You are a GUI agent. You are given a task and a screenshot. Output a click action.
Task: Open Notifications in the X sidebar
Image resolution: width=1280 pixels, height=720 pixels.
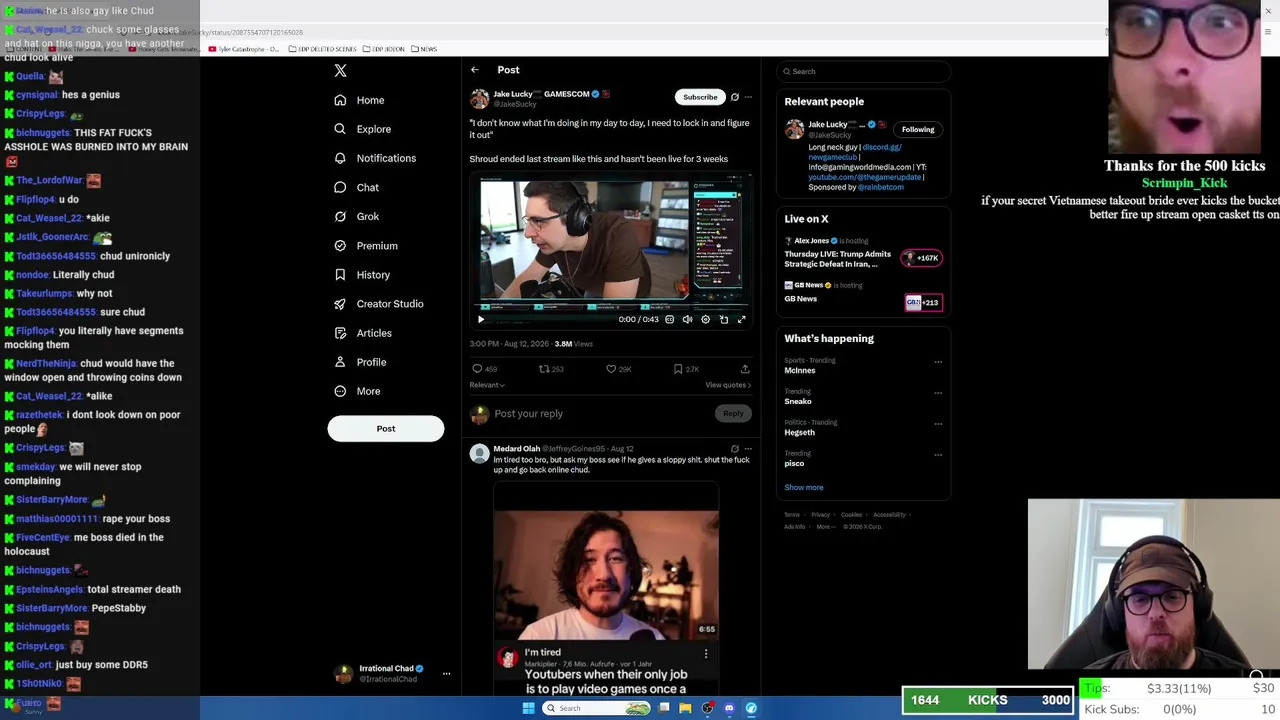click(375, 158)
